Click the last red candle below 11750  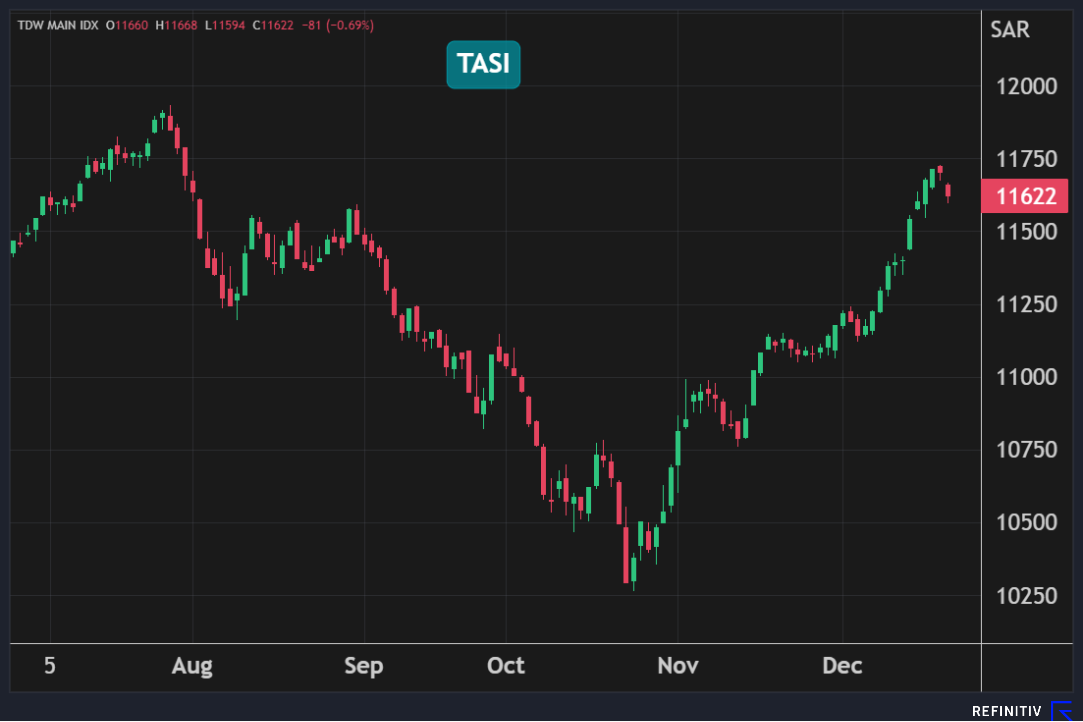(948, 191)
